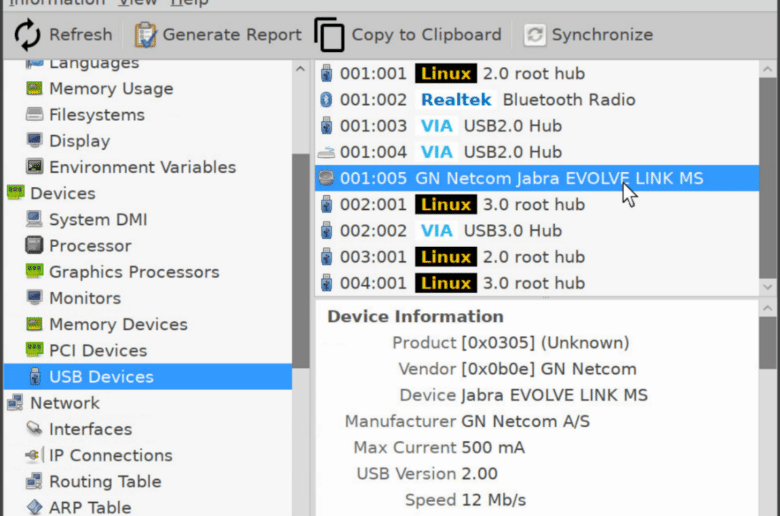
Task: Select PCI Devices in the sidebar
Action: tap(98, 350)
